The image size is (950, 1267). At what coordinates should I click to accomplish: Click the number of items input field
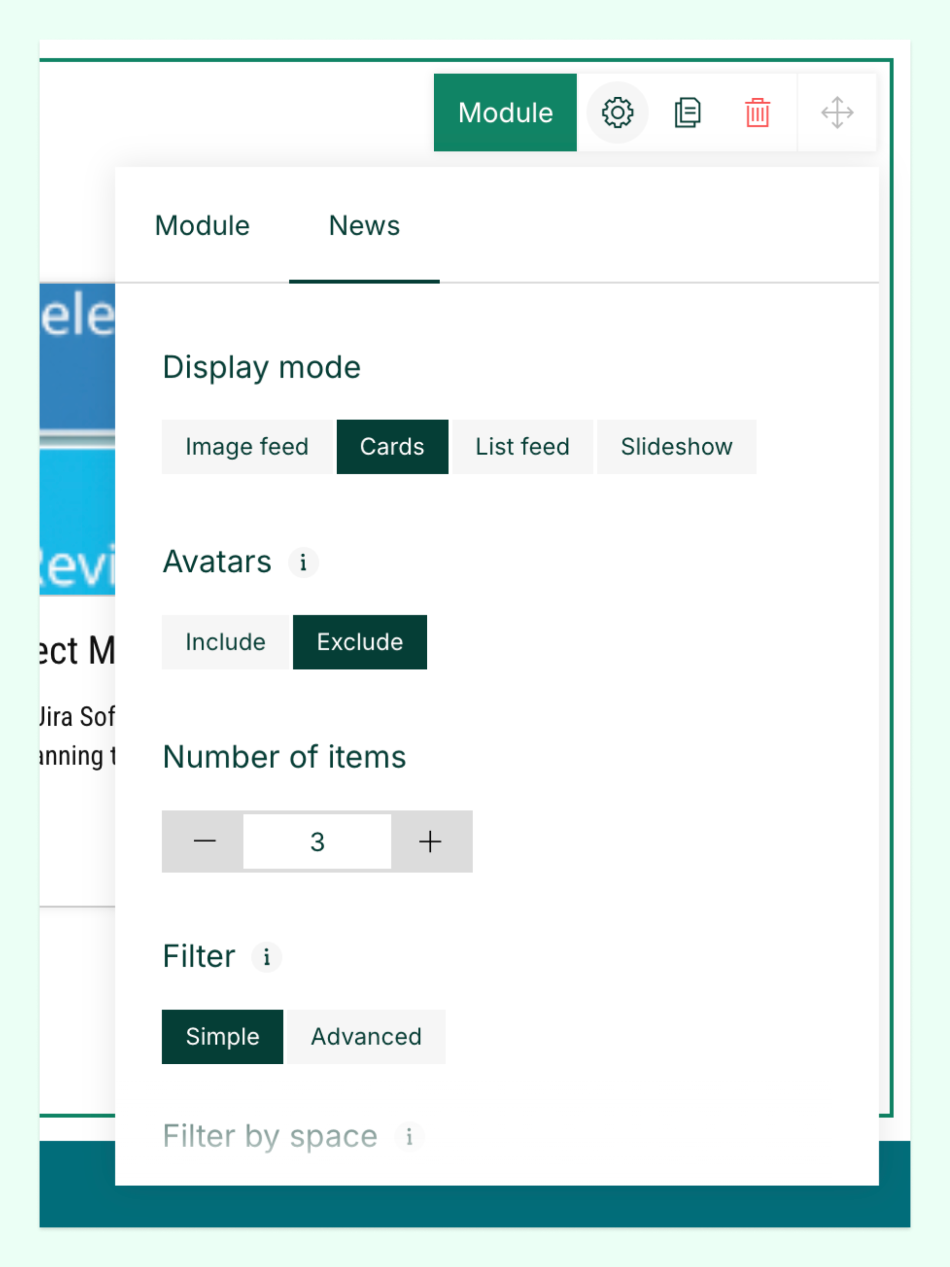317,842
